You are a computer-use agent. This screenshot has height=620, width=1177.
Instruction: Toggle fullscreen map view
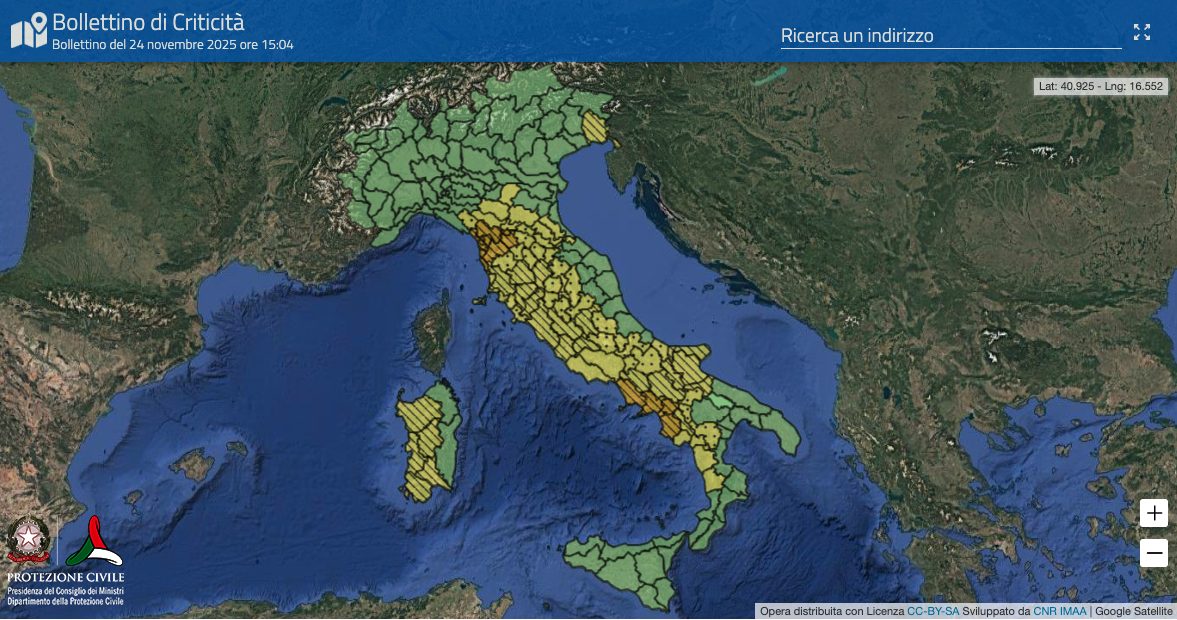[1142, 32]
